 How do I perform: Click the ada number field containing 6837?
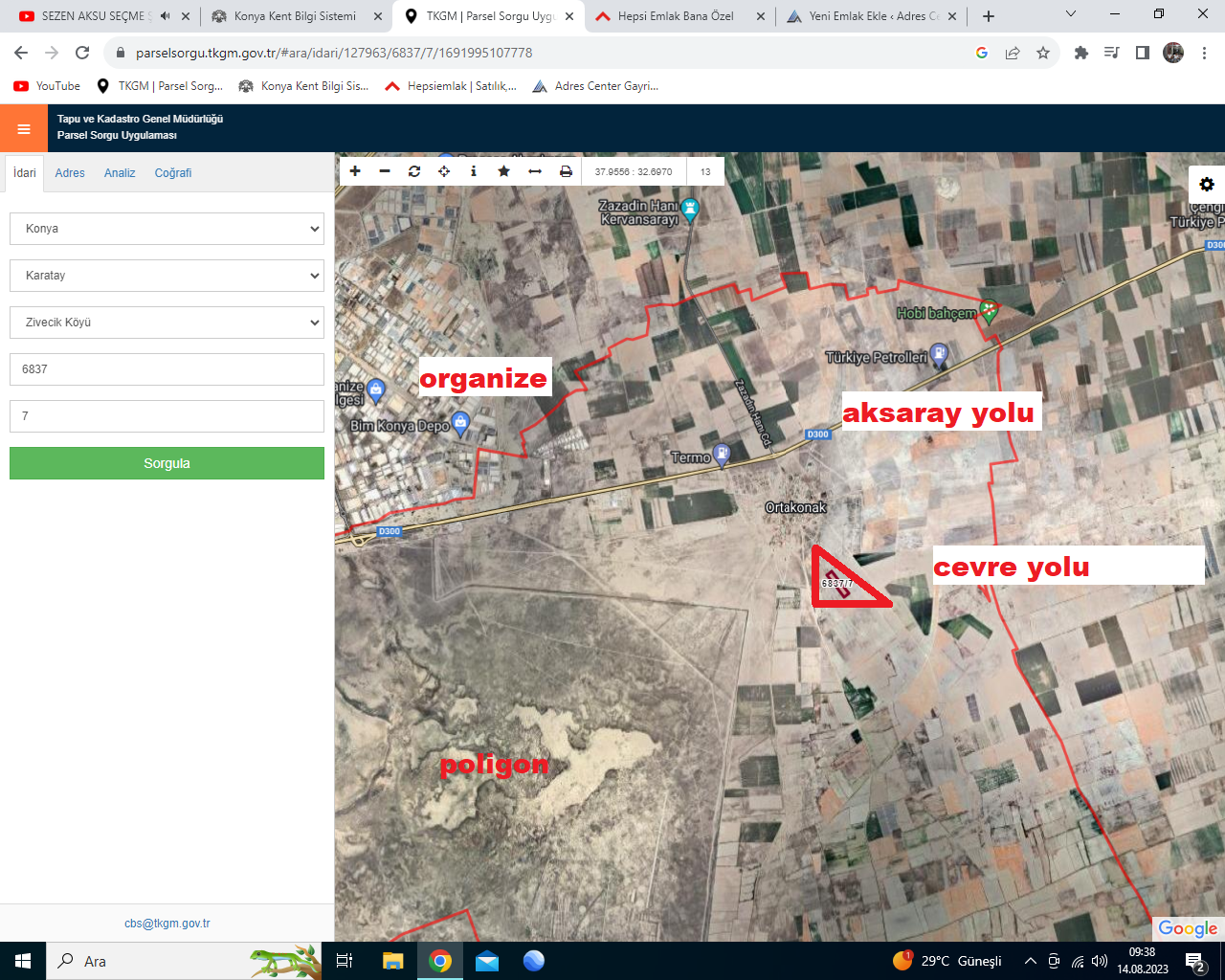[167, 369]
